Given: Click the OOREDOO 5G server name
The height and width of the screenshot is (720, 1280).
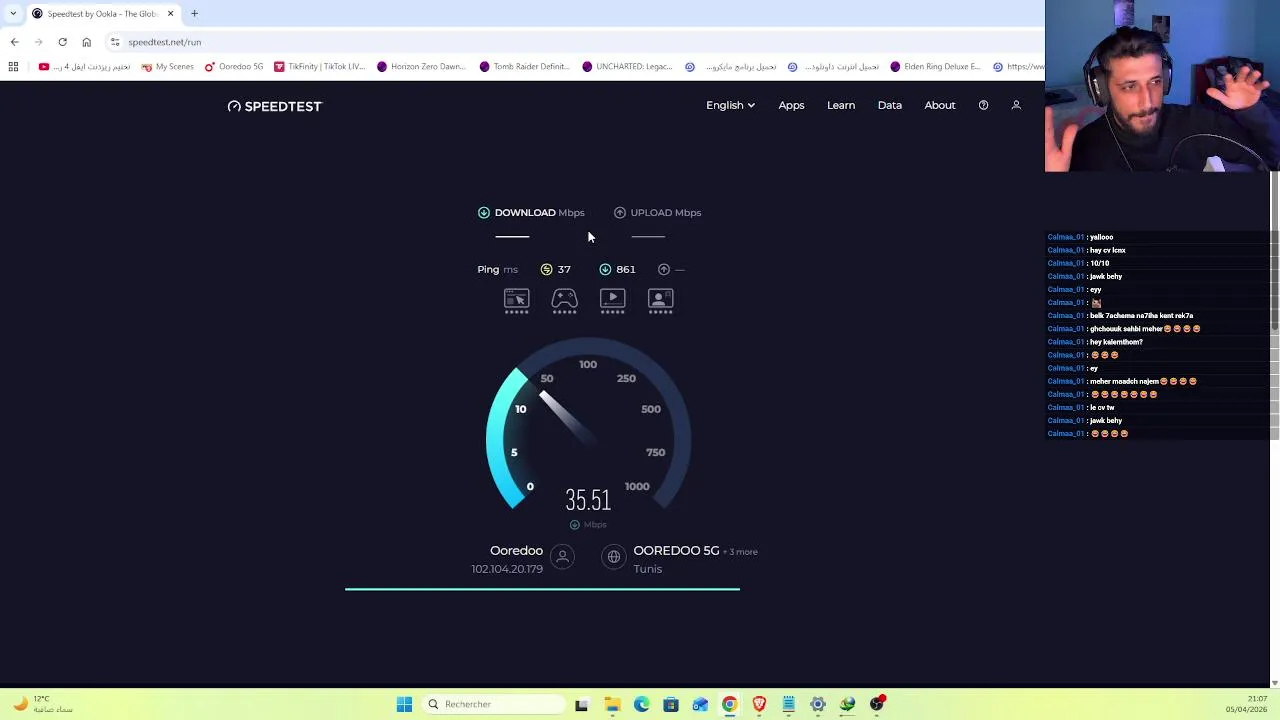Looking at the screenshot, I should (x=676, y=551).
